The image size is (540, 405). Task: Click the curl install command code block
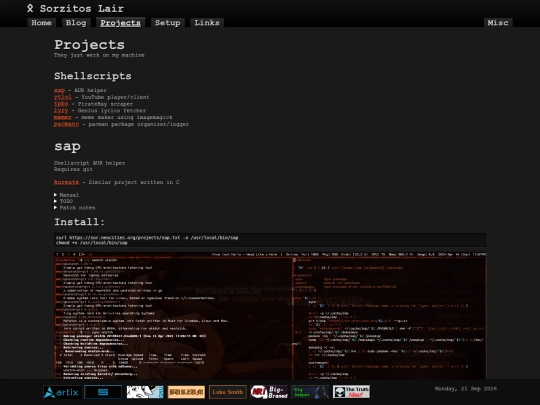270,240
